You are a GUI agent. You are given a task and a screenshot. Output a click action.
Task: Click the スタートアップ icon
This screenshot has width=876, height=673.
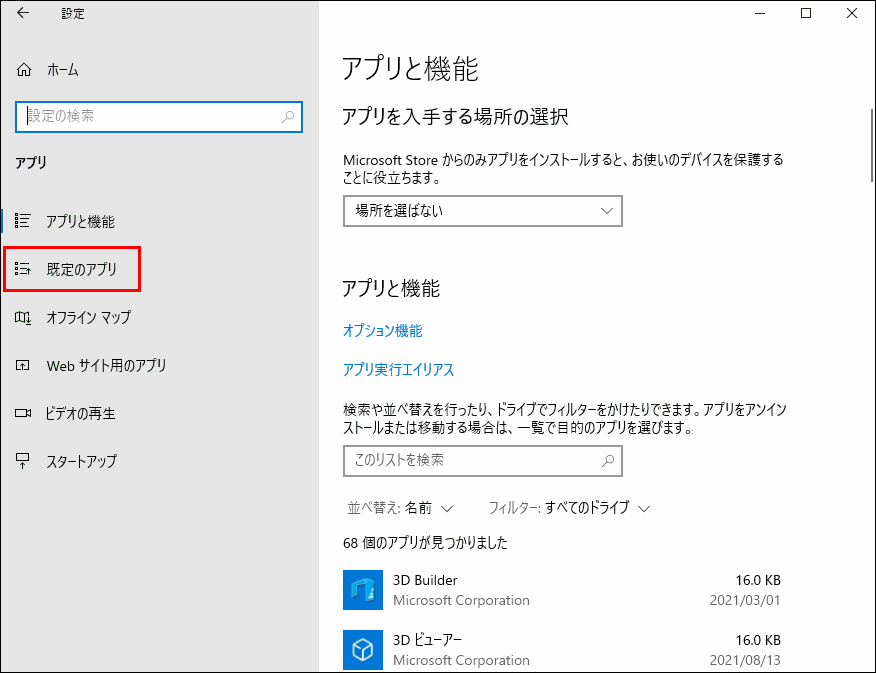(x=22, y=461)
